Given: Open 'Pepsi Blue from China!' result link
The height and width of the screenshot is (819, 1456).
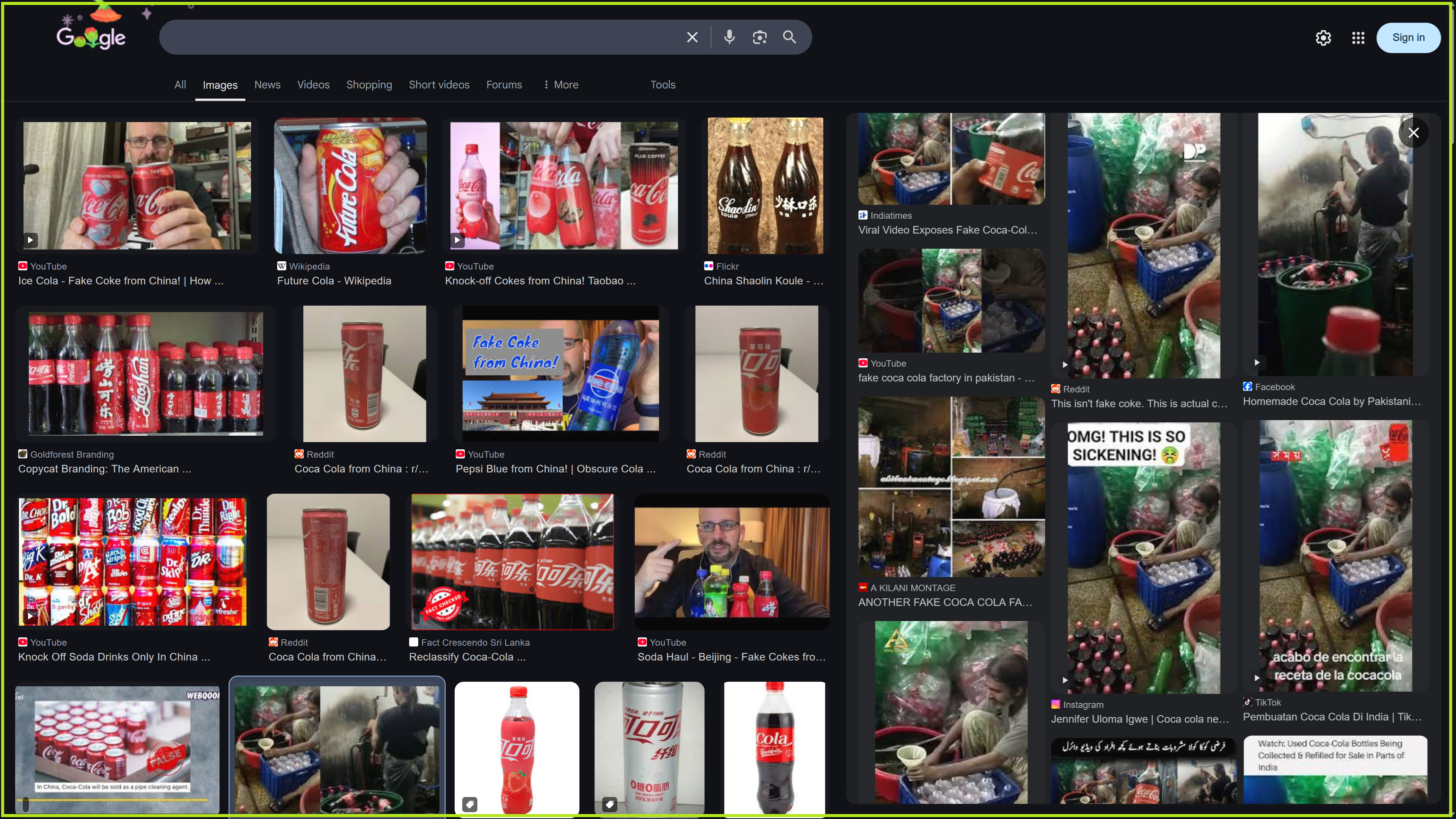Looking at the screenshot, I should coord(555,469).
